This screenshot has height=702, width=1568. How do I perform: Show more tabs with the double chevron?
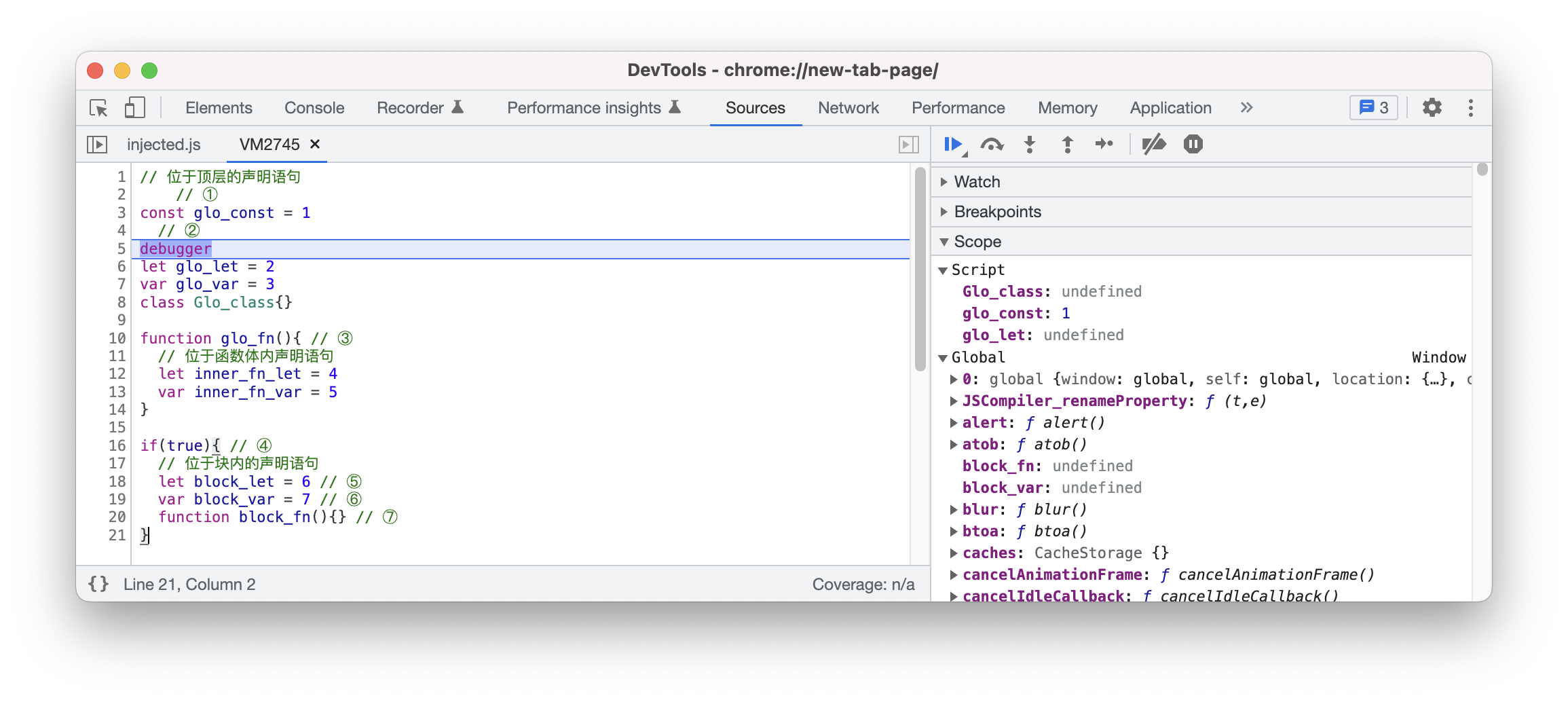[1246, 108]
